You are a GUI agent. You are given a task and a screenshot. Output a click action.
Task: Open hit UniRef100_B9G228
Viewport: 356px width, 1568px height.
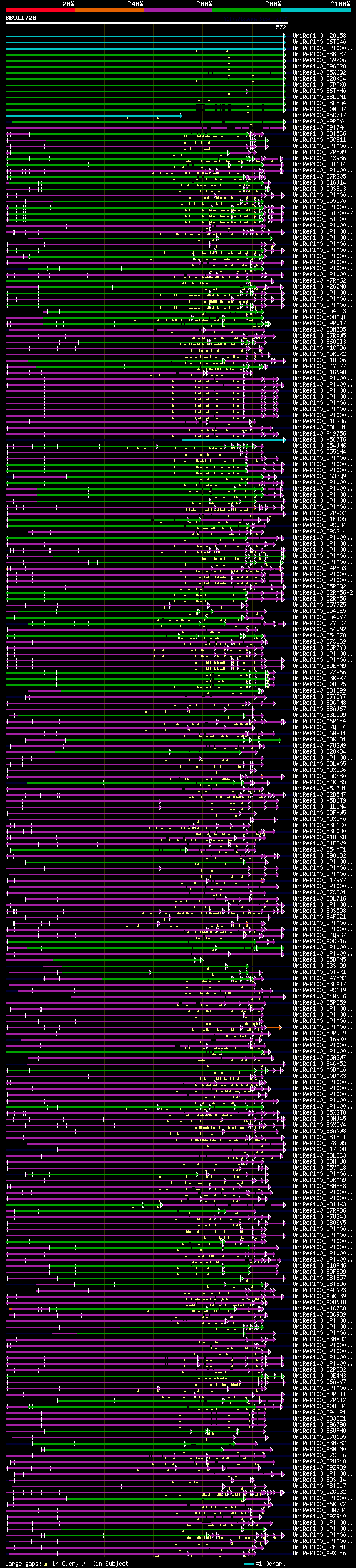click(319, 66)
